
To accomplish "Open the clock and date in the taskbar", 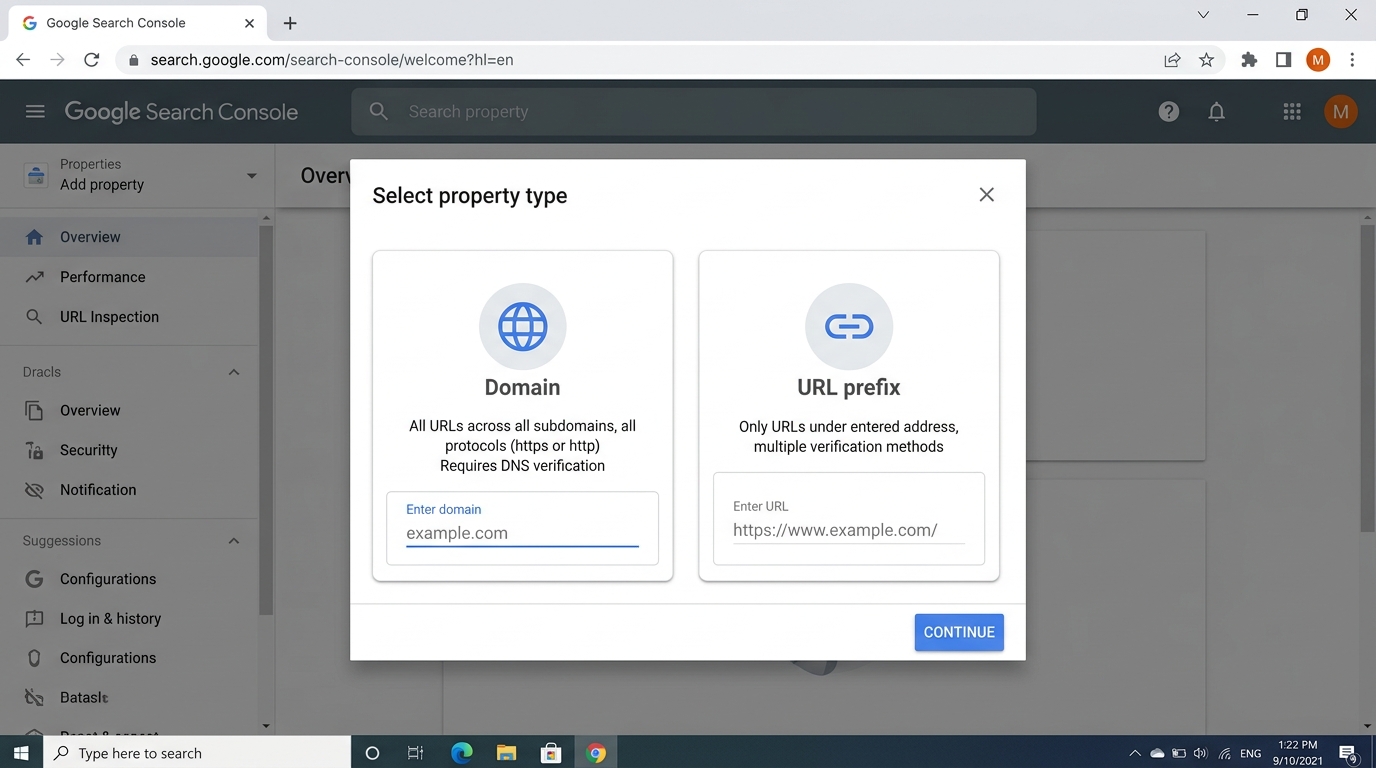I will pyautogui.click(x=1298, y=753).
